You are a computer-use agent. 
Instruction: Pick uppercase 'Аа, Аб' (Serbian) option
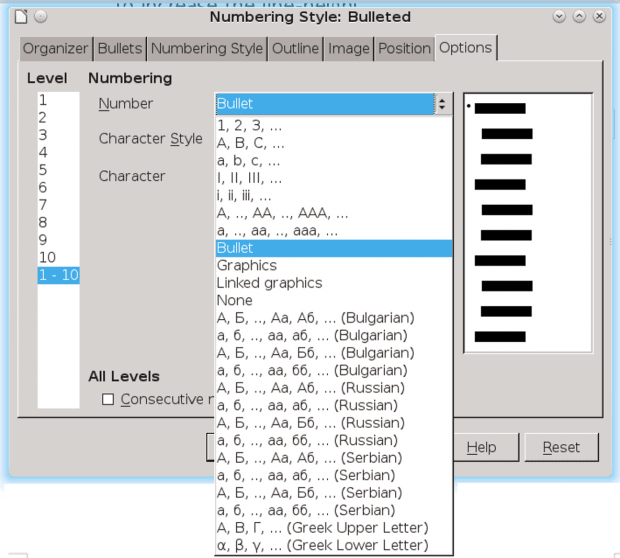pos(334,458)
